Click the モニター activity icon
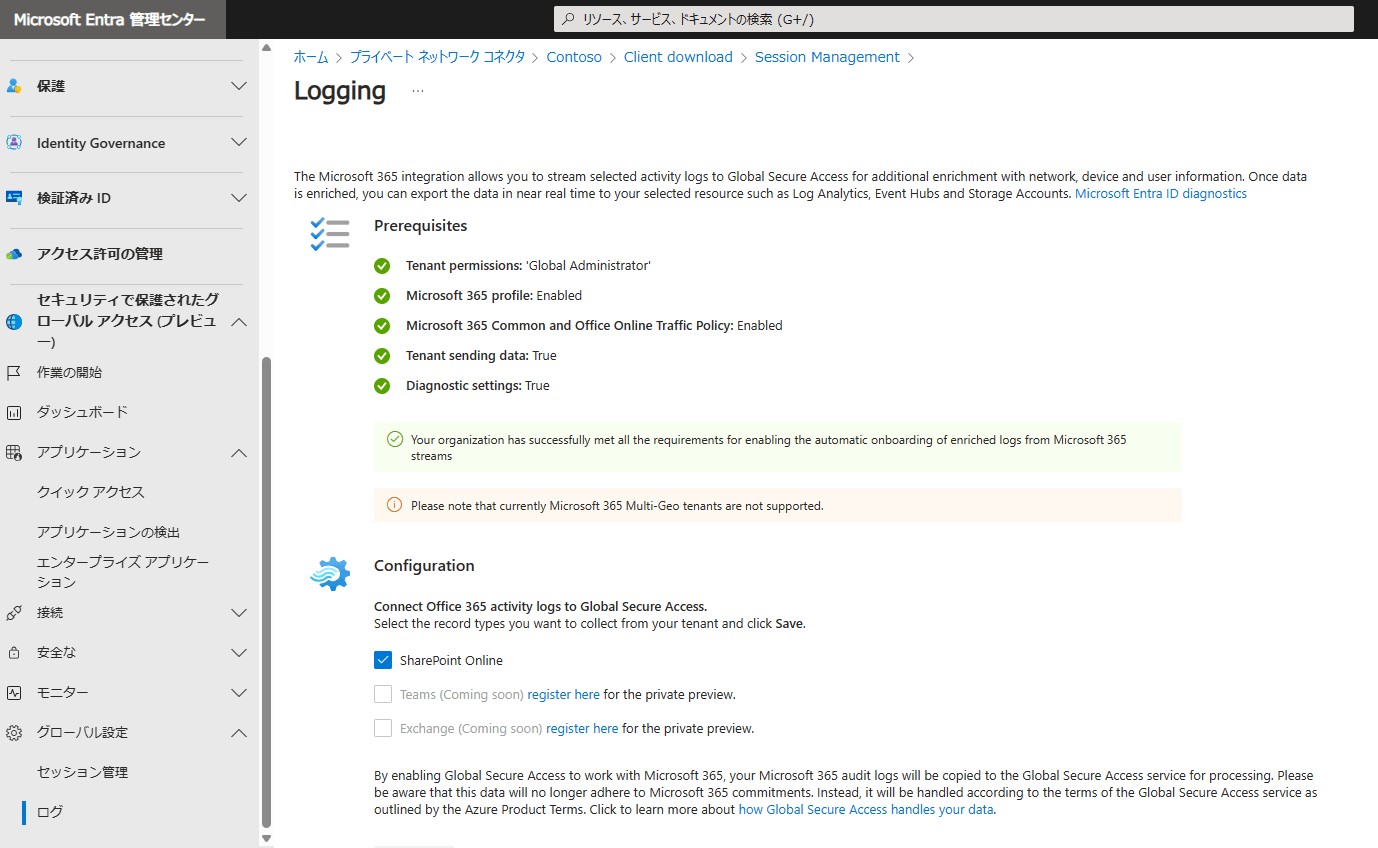1378x848 pixels. (14, 692)
